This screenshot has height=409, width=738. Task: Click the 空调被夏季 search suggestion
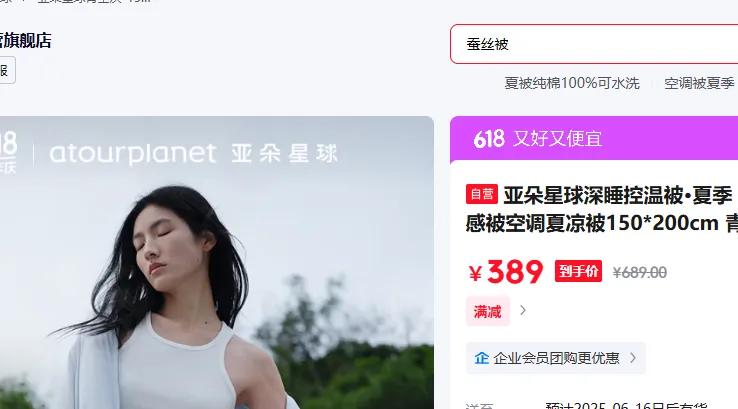tap(699, 83)
